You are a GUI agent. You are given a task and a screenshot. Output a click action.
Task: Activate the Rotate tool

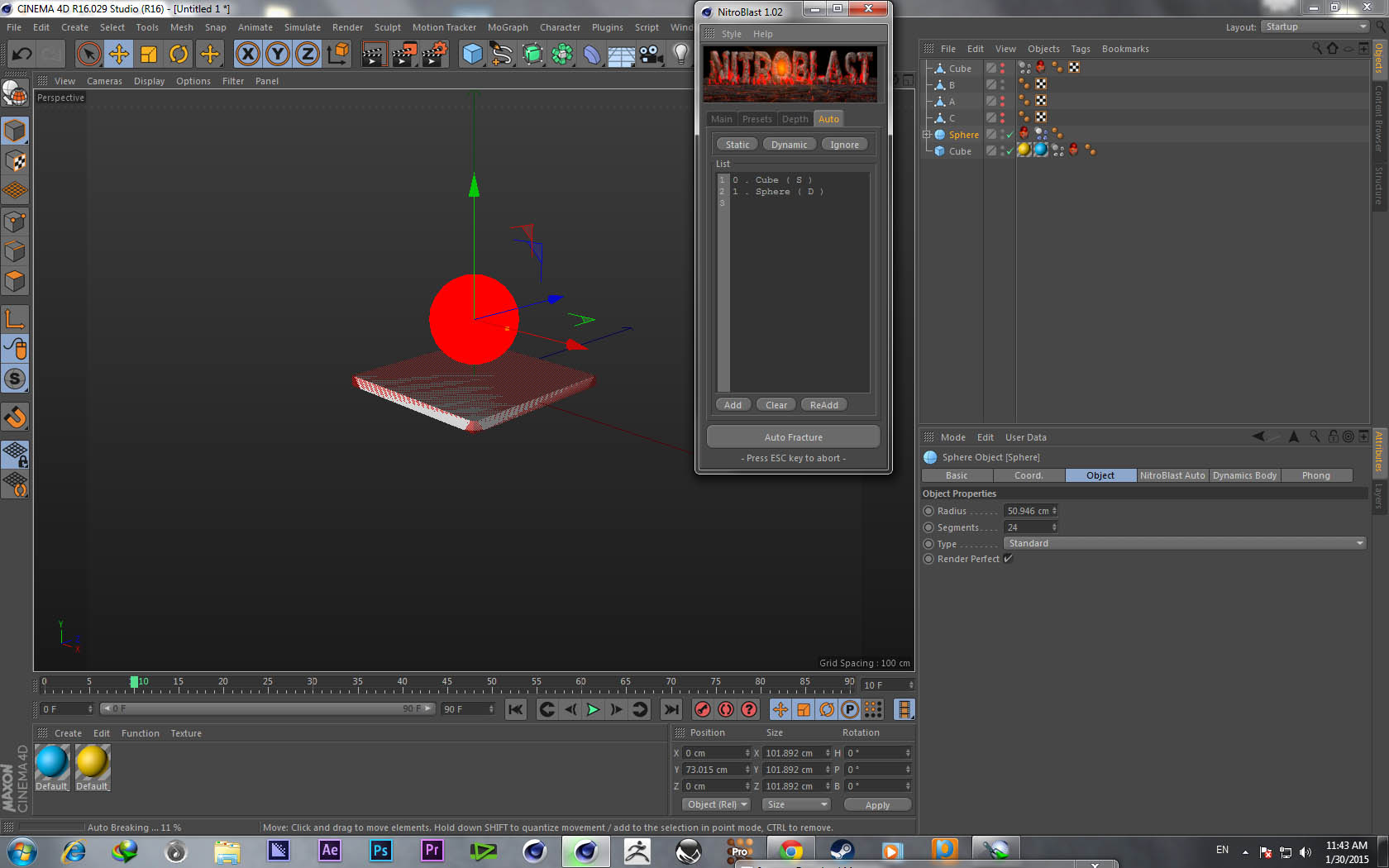(x=179, y=55)
